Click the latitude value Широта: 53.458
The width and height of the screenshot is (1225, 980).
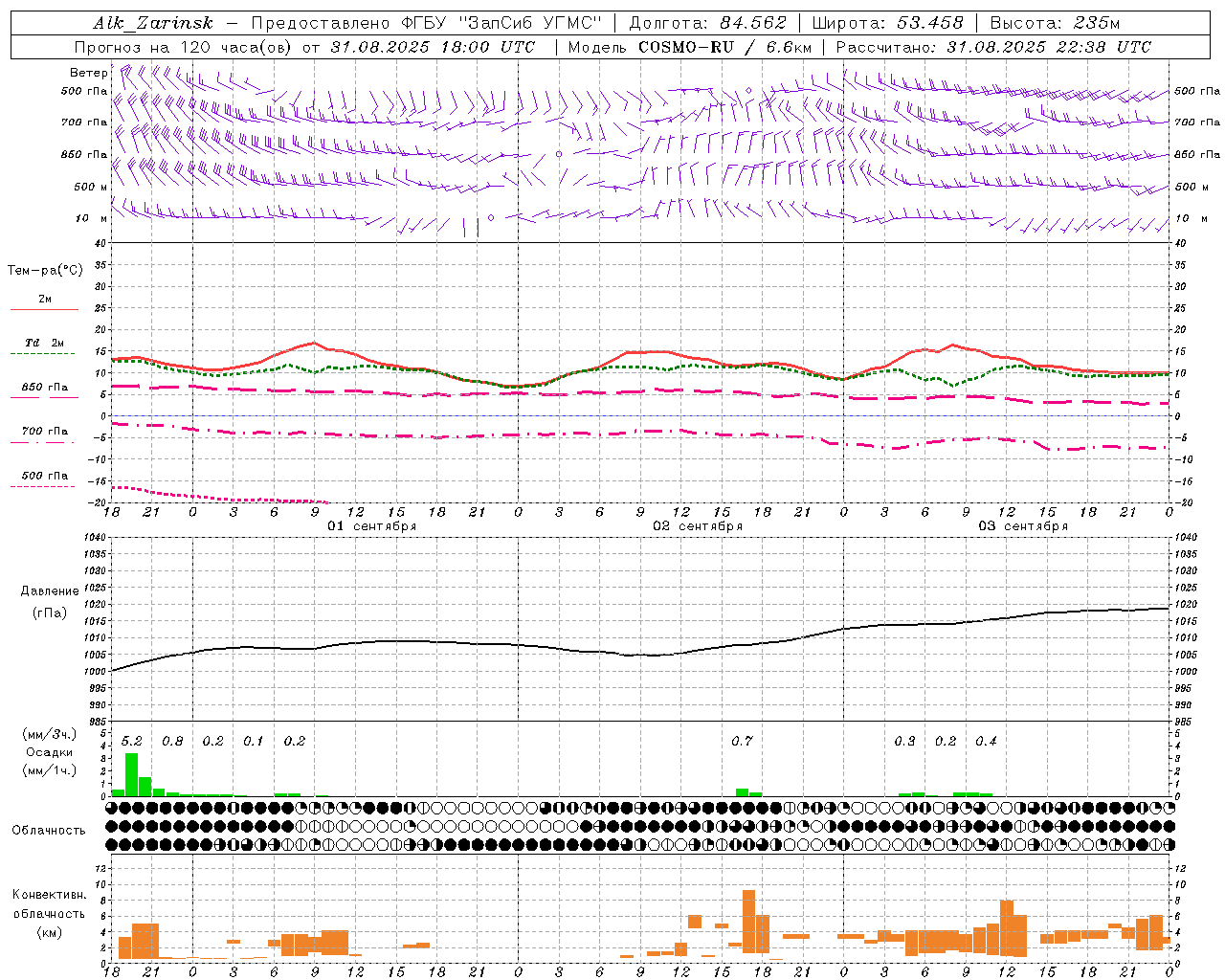[x=887, y=23]
